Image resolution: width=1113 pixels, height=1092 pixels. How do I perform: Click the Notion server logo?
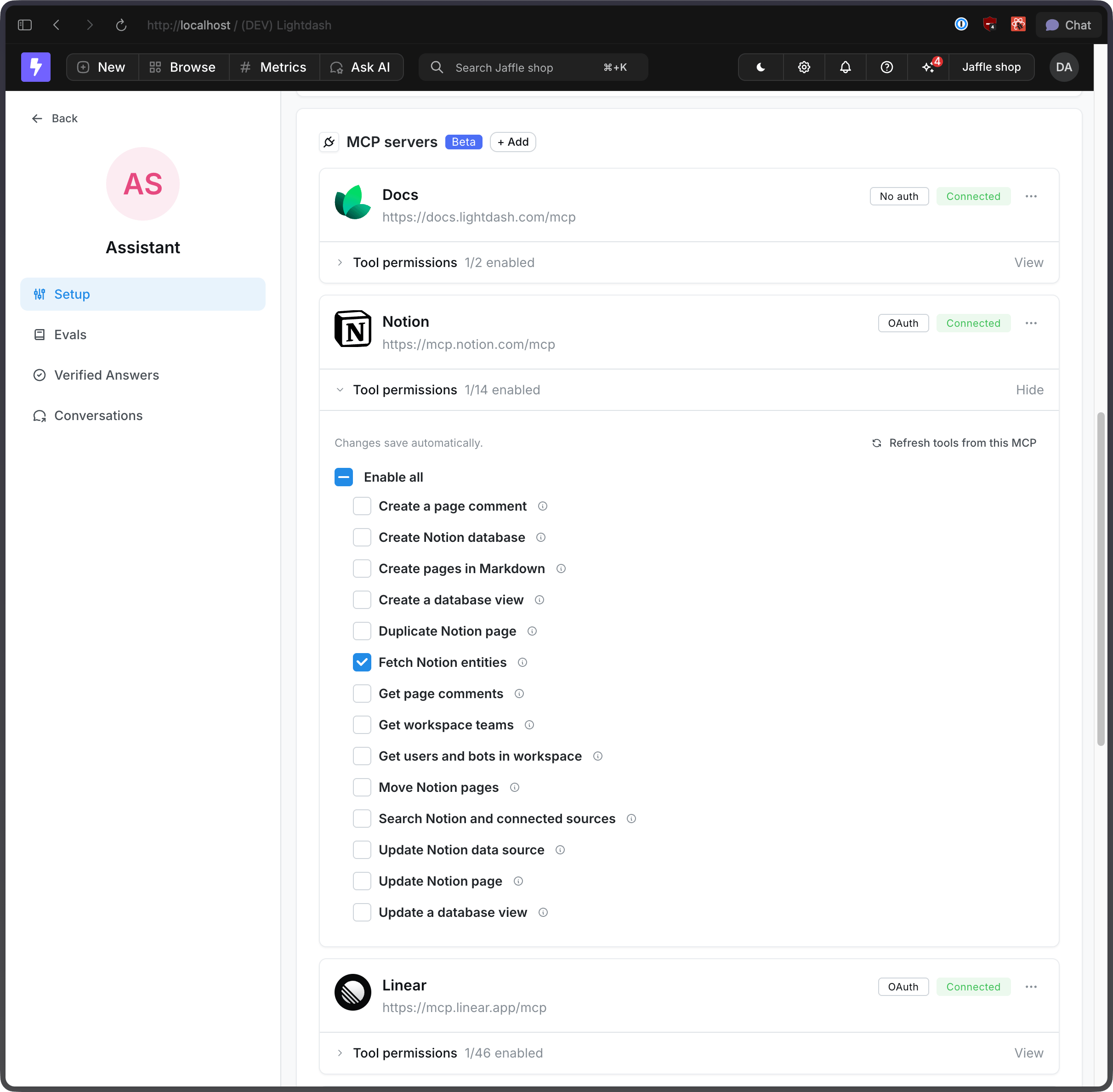352,329
